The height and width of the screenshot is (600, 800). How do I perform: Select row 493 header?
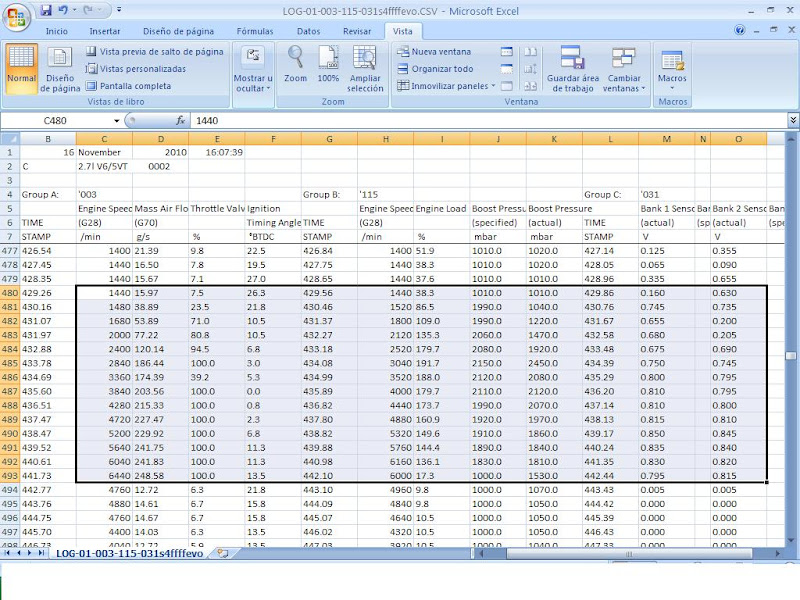[x=10, y=476]
